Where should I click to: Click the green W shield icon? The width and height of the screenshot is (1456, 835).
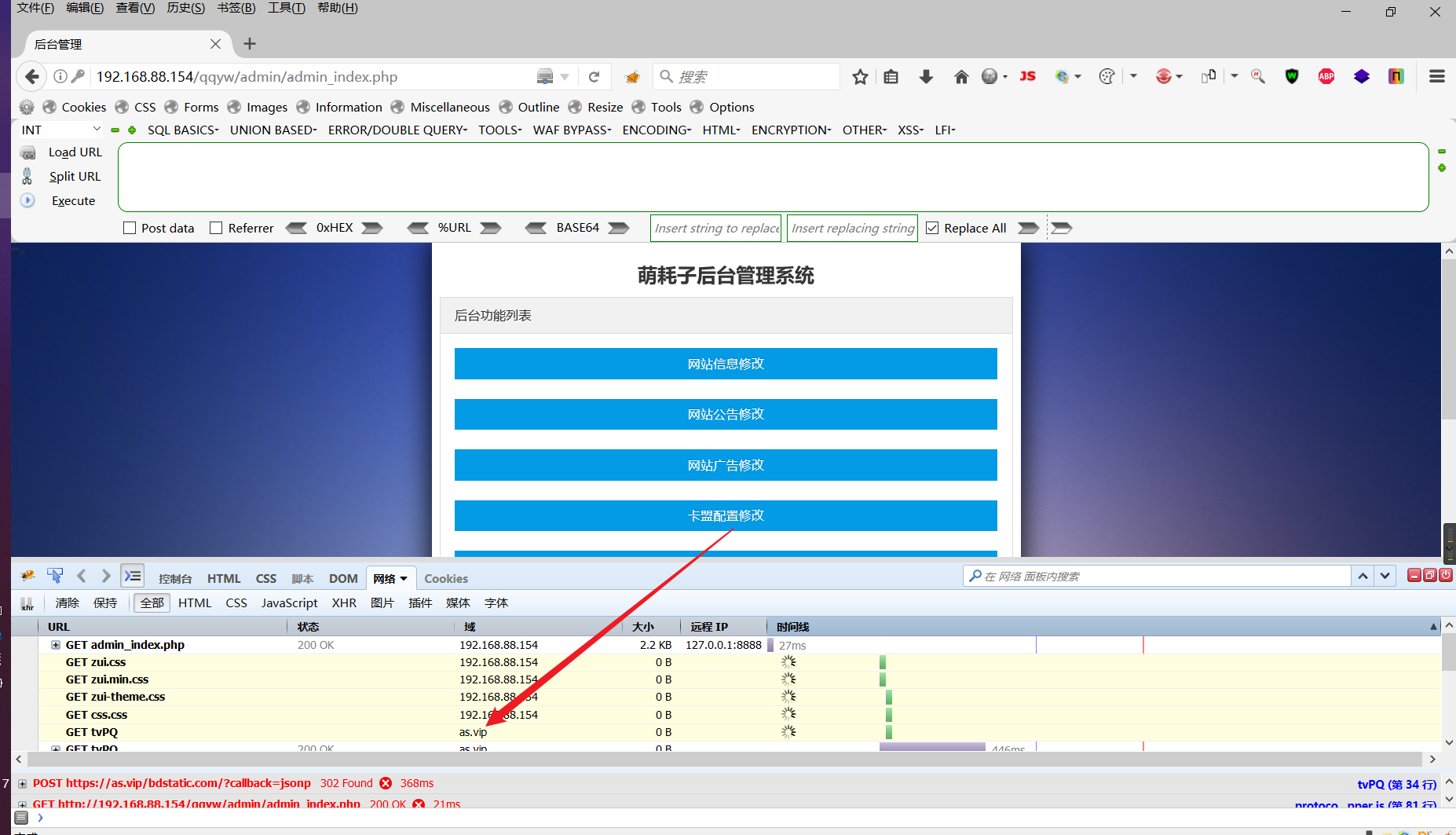coord(1292,76)
